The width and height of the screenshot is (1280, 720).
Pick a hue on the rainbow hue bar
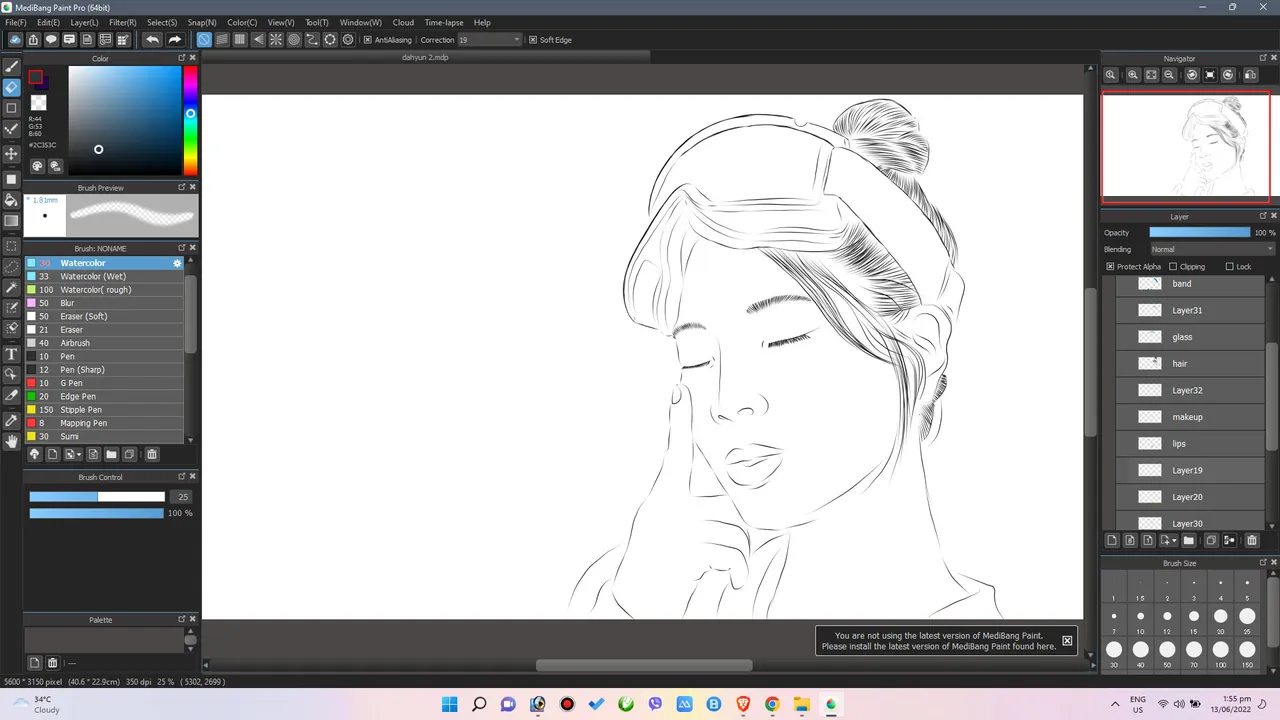pos(190,121)
